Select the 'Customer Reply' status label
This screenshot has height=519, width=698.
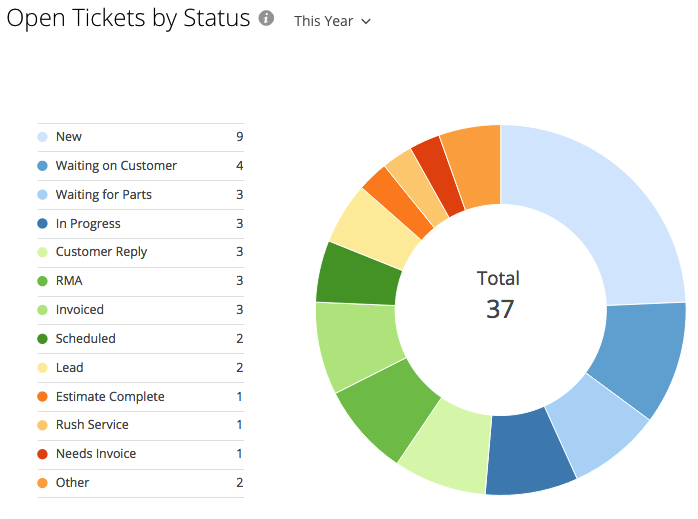pyautogui.click(x=101, y=252)
